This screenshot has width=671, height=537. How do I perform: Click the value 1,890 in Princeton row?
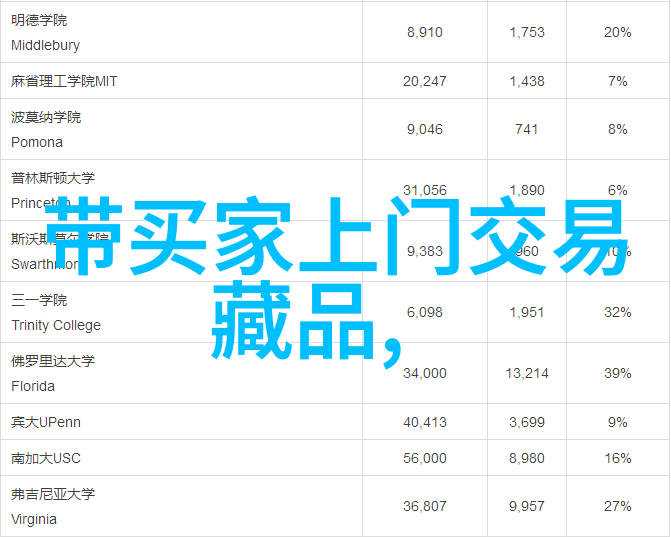click(527, 190)
